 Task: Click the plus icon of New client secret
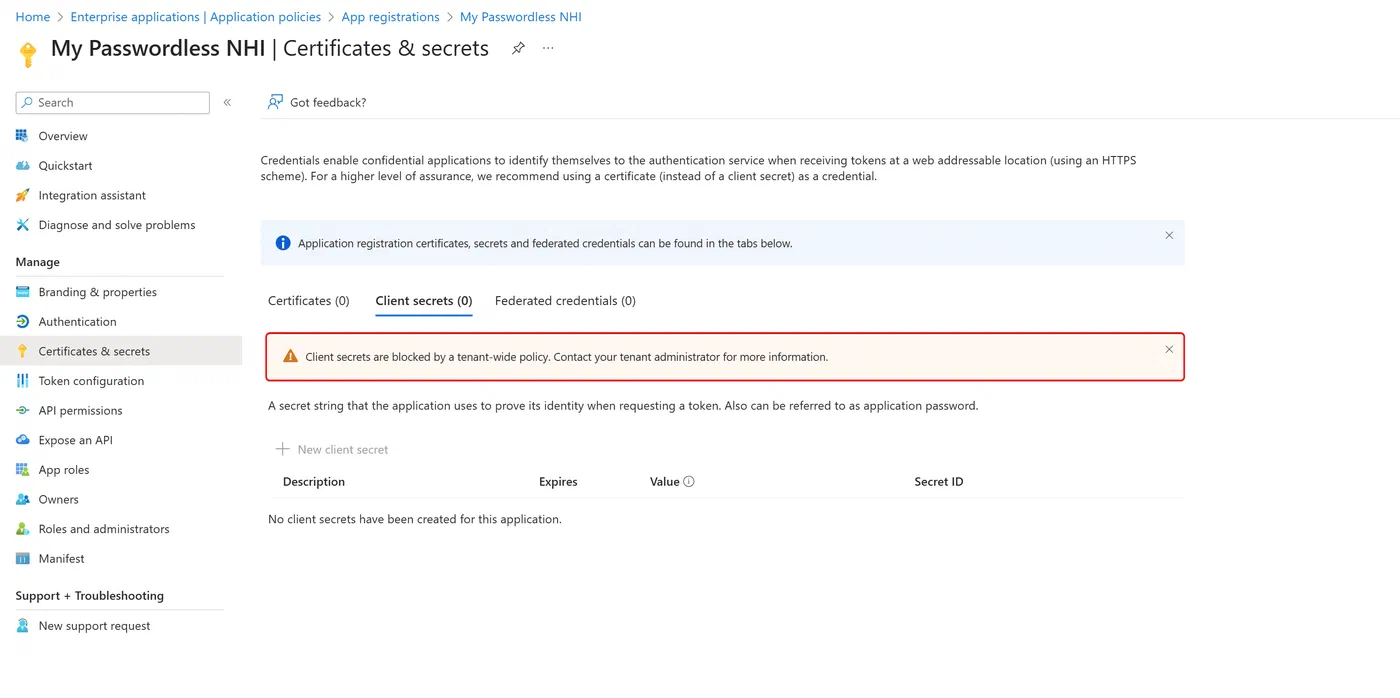(283, 450)
